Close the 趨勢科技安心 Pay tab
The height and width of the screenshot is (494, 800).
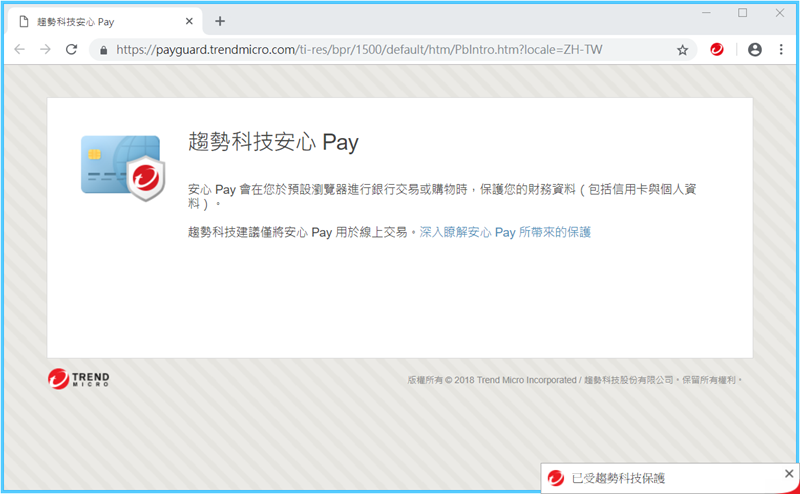pos(189,21)
